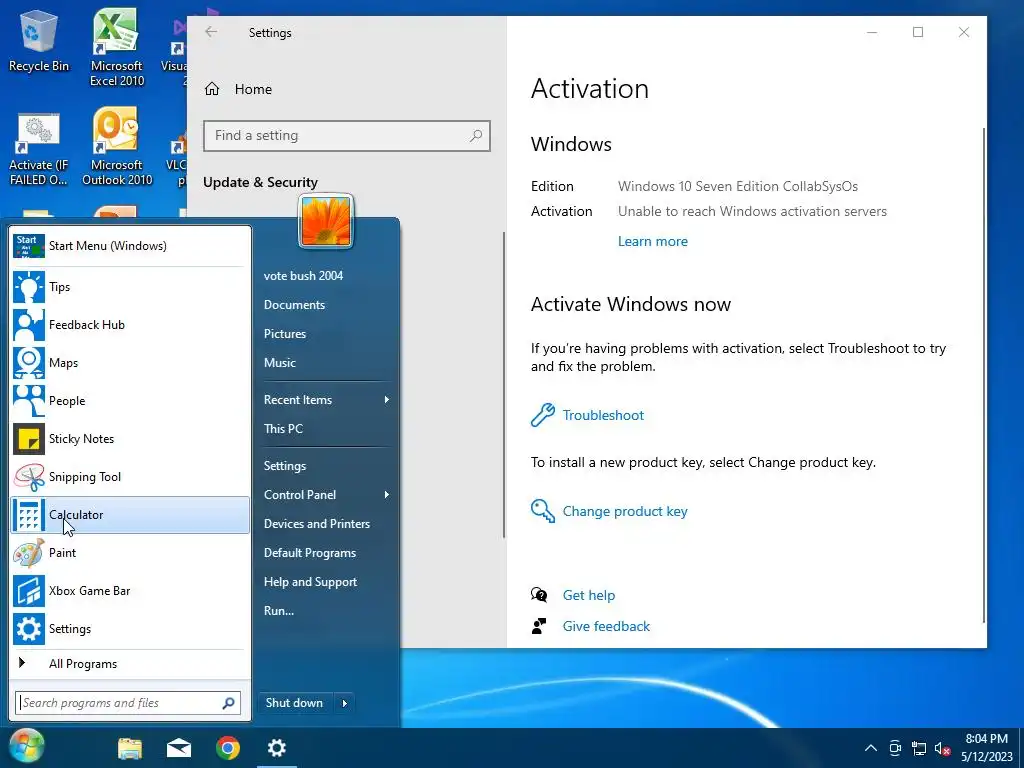Open the Run... dialog entry
This screenshot has height=768, width=1024.
[279, 611]
